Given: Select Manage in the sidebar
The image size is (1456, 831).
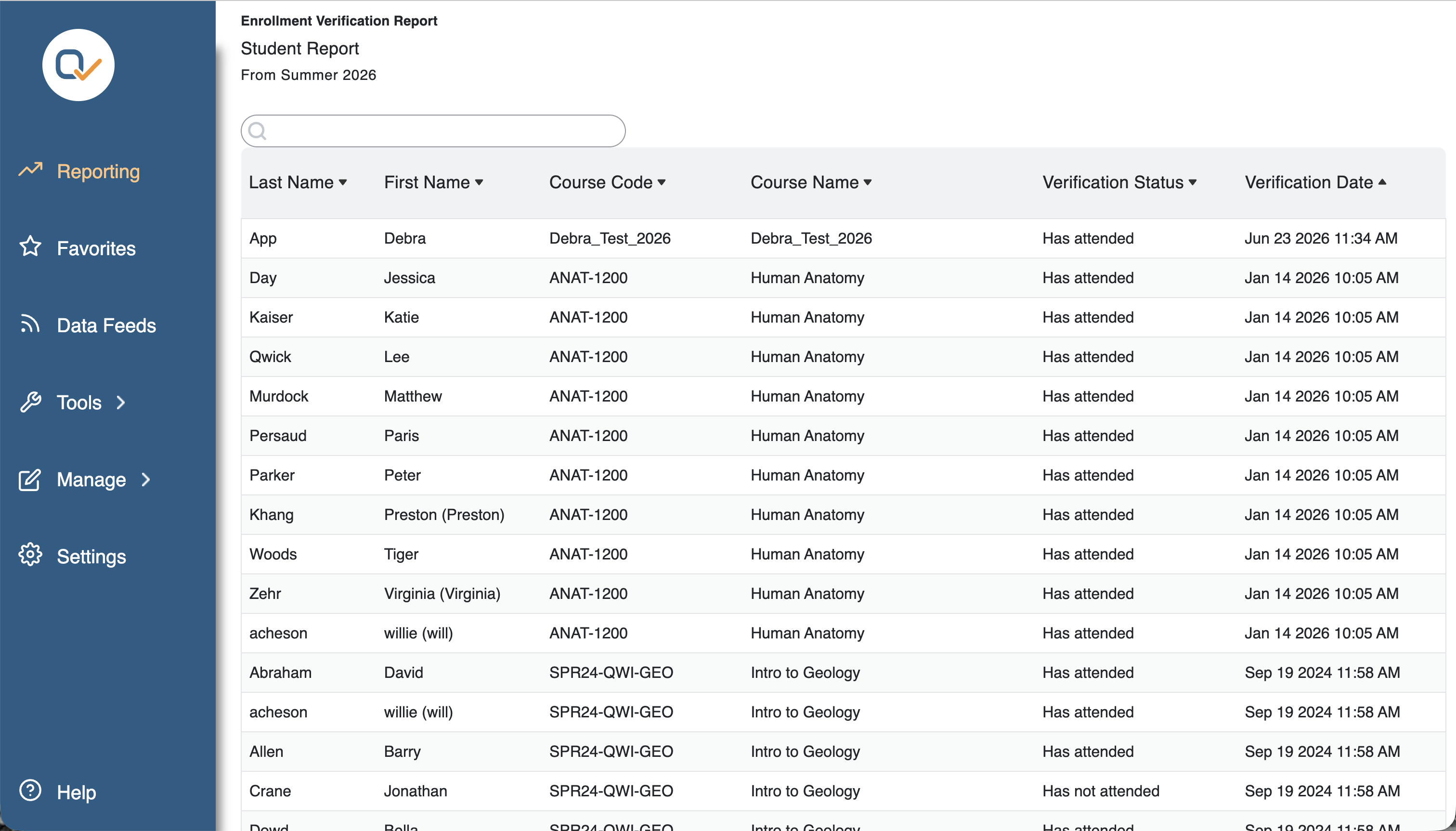Looking at the screenshot, I should [91, 480].
